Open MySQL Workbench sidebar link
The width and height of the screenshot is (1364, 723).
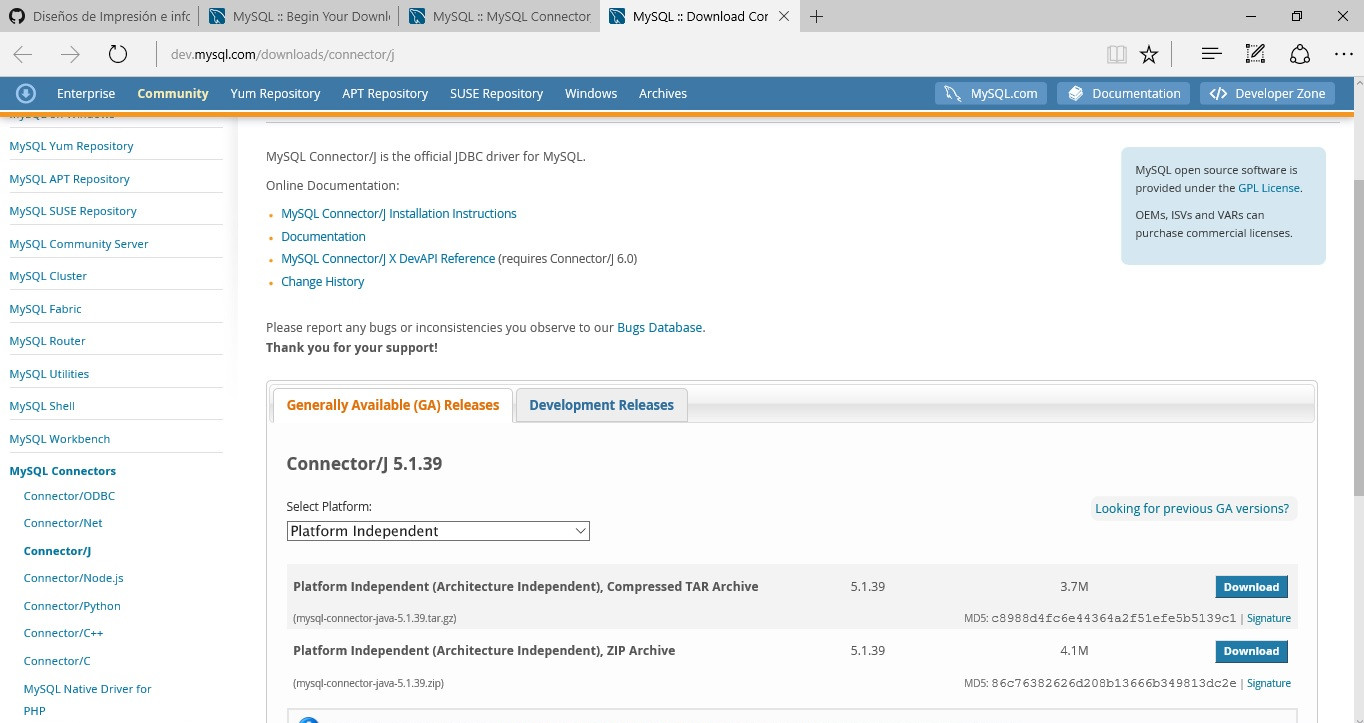pos(60,439)
